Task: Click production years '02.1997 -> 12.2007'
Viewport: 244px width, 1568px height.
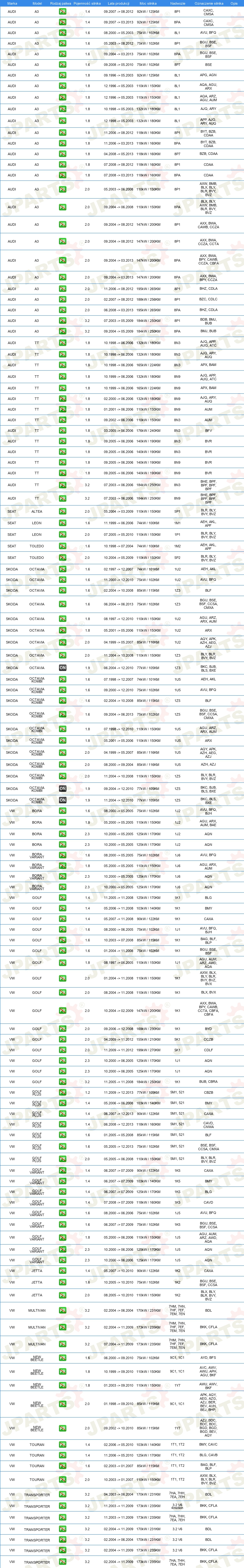Action: pyautogui.click(x=118, y=569)
